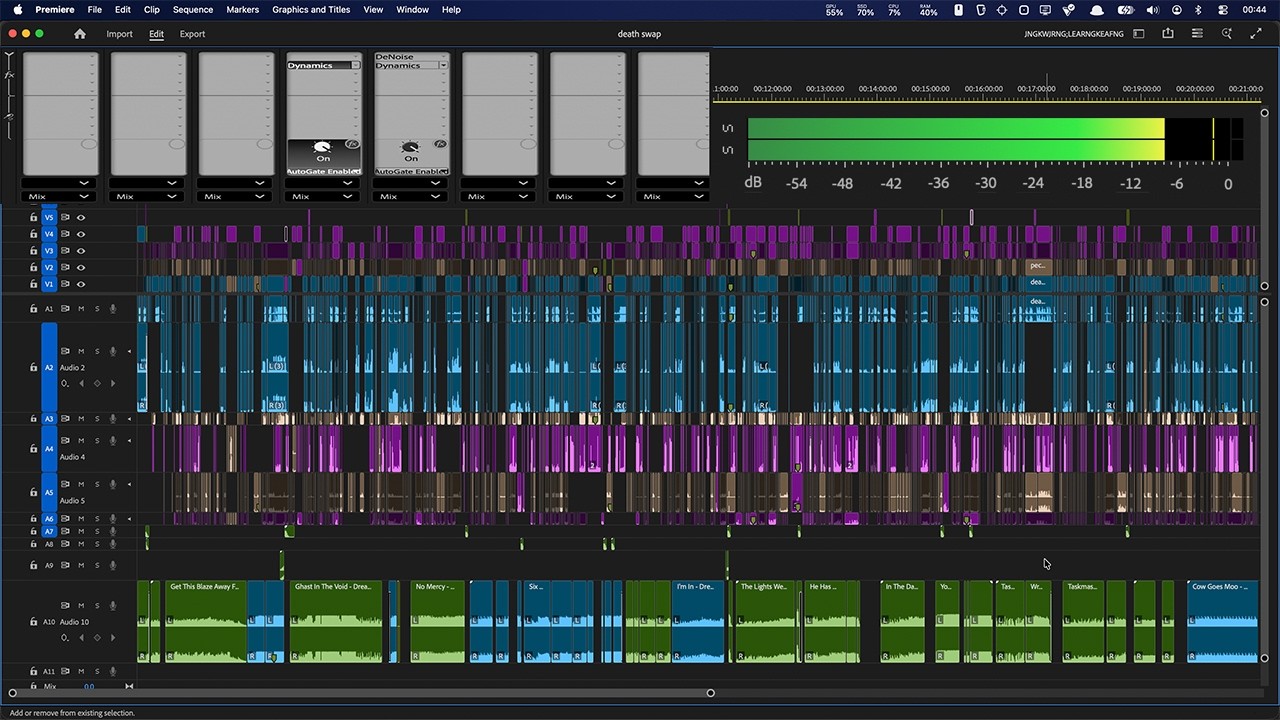The width and height of the screenshot is (1280, 720).
Task: Click the A11 track label
Action: [49, 671]
